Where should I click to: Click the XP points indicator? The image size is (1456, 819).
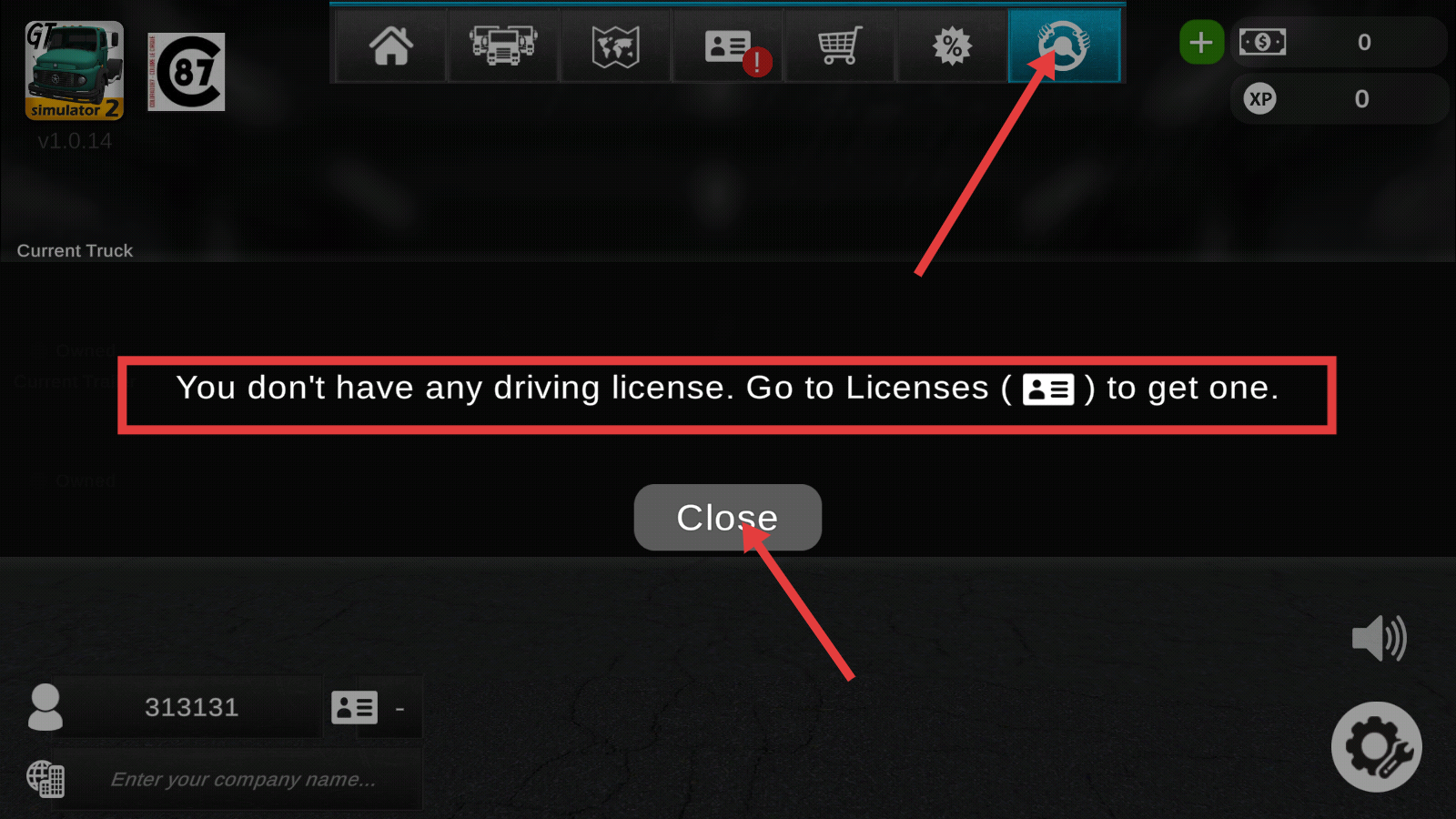click(1338, 98)
